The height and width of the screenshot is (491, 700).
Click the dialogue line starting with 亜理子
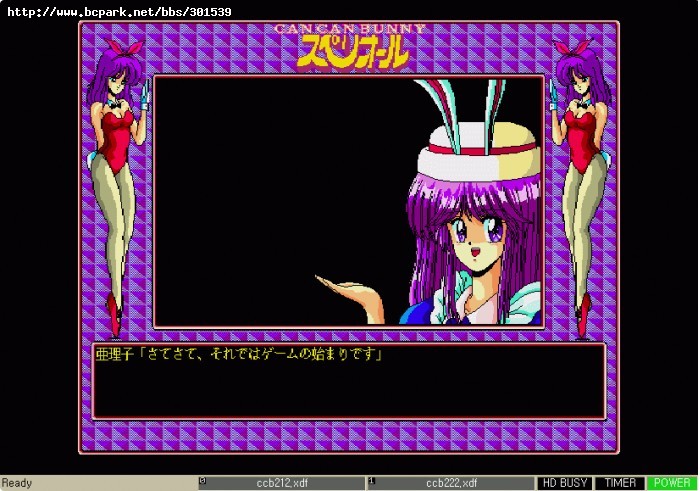(x=239, y=354)
